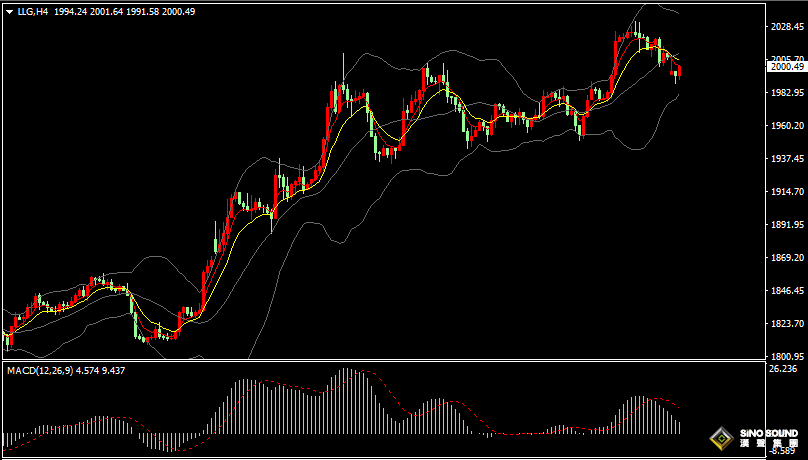Click the 1869.20 price axis label
The image size is (808, 460).
tap(786, 258)
